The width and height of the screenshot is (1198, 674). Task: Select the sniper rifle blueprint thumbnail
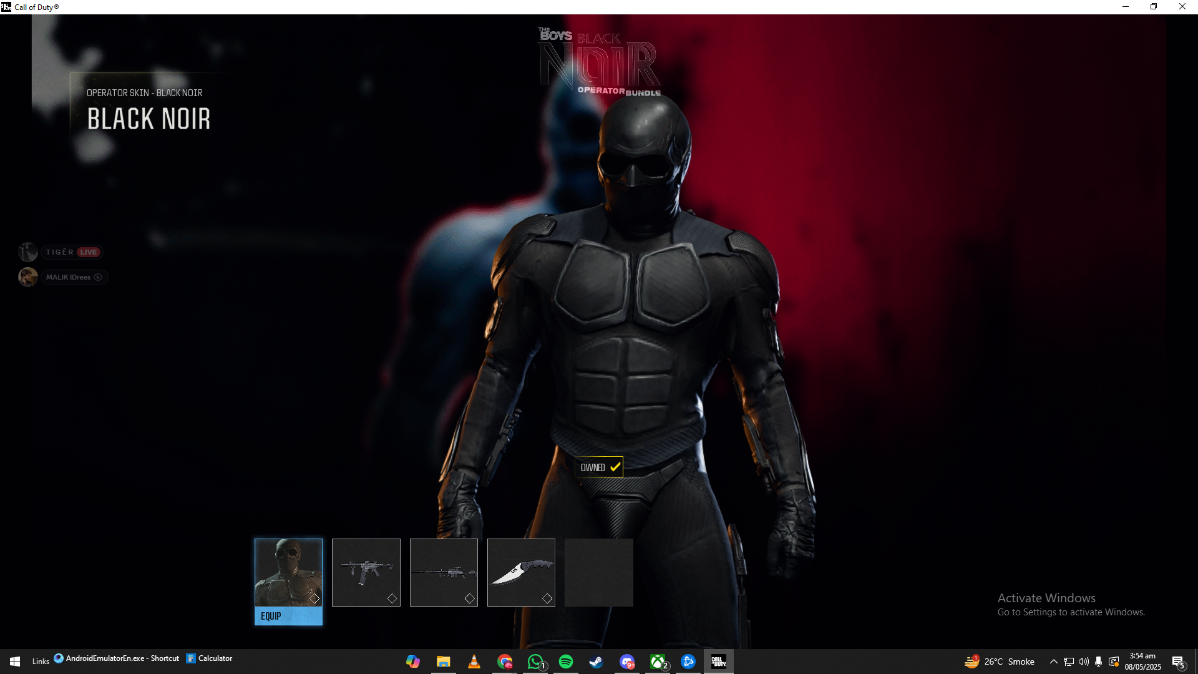[x=444, y=572]
